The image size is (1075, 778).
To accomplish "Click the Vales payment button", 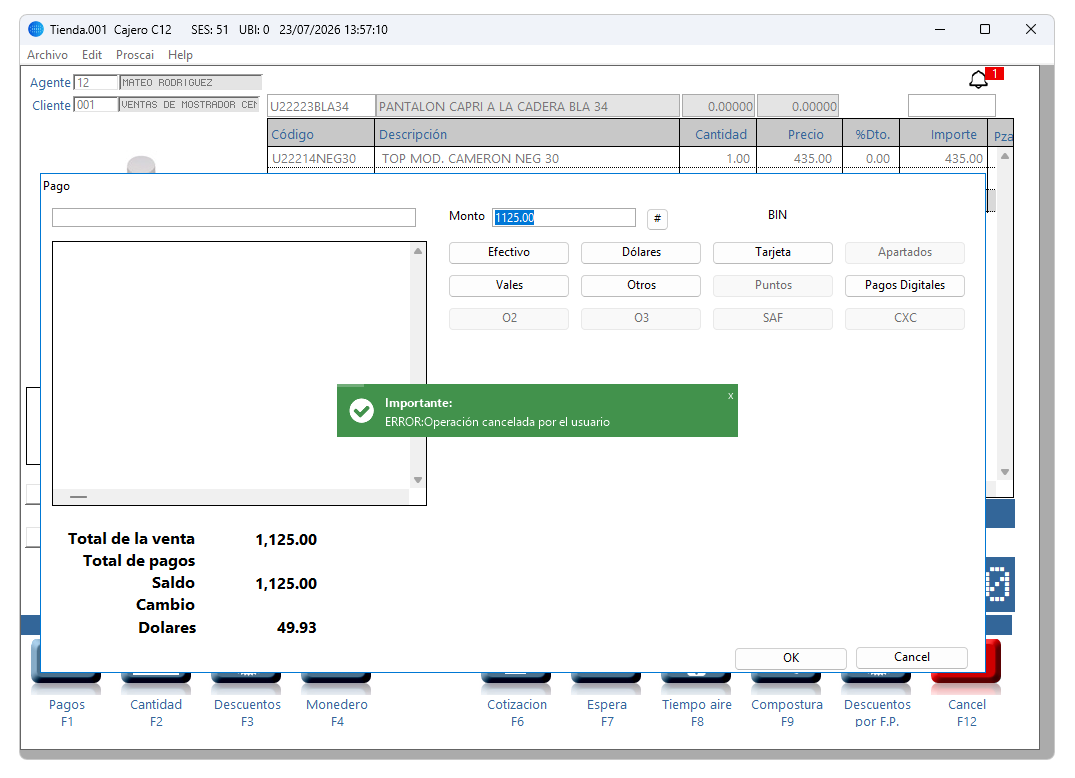I will click(x=509, y=285).
